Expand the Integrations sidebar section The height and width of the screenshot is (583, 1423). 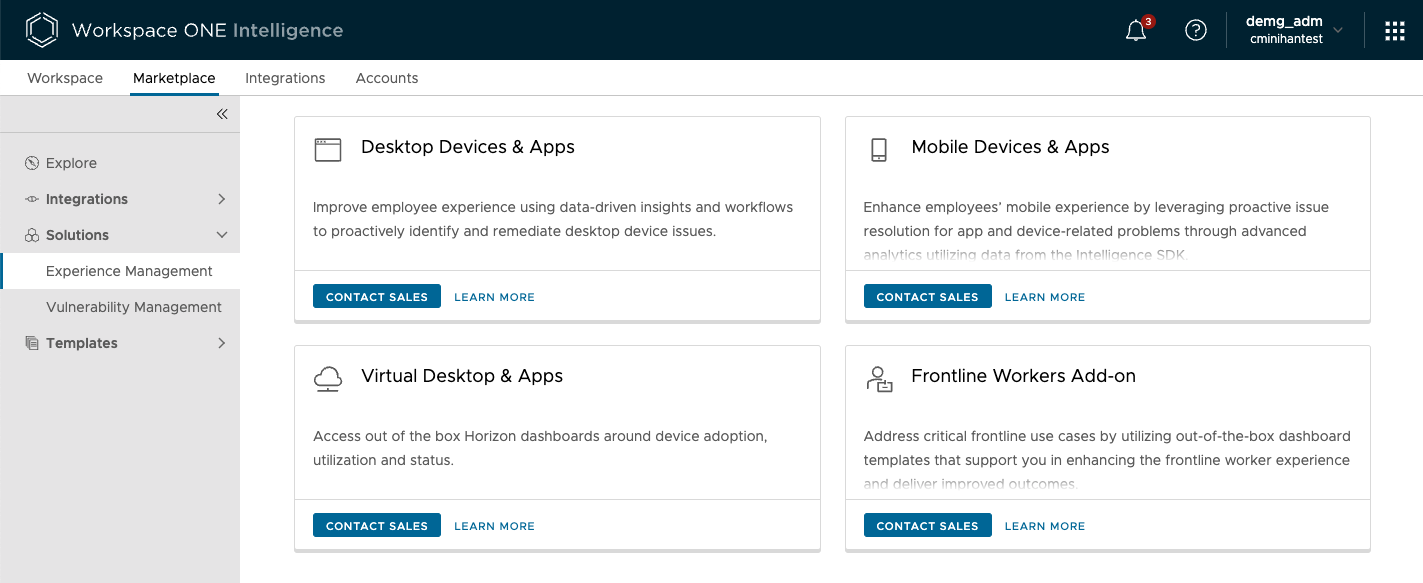[222, 199]
